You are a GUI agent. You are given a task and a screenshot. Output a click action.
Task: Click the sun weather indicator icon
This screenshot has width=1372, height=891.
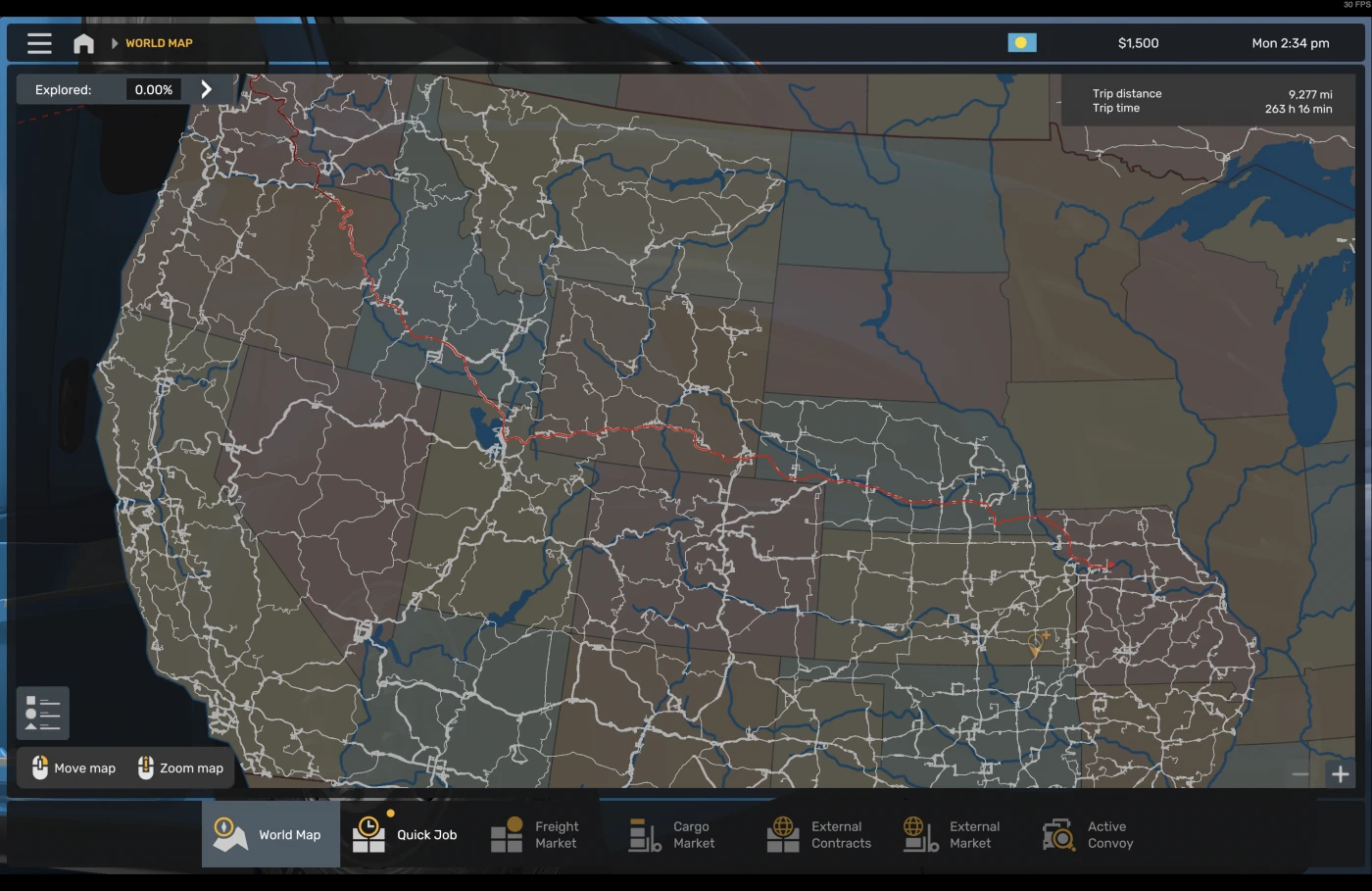1022,42
